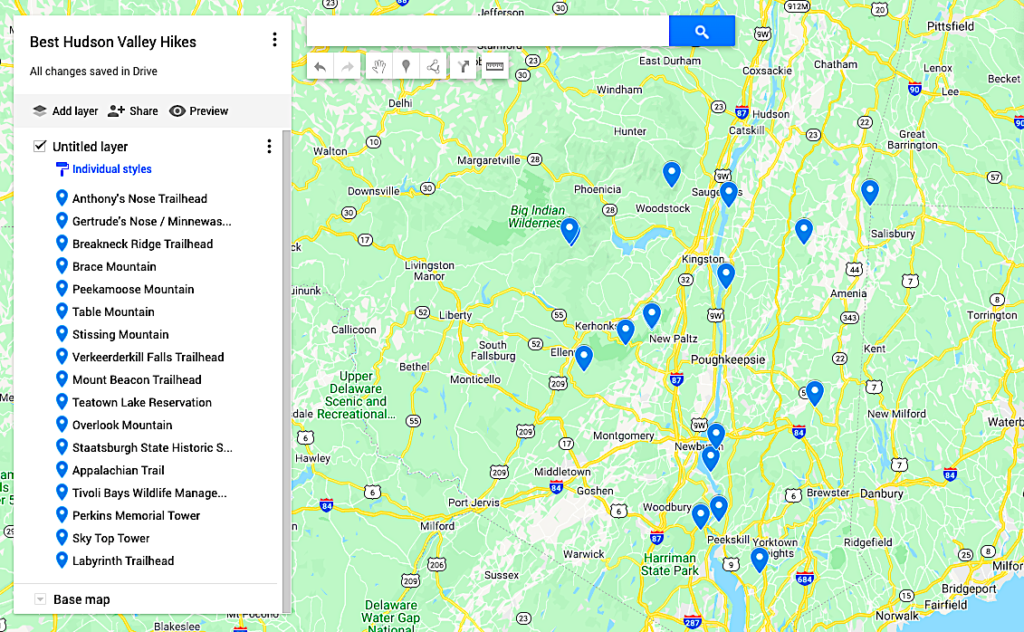Click map pin west of Salisbury
Screen dimensions: 1024x632
(803, 230)
